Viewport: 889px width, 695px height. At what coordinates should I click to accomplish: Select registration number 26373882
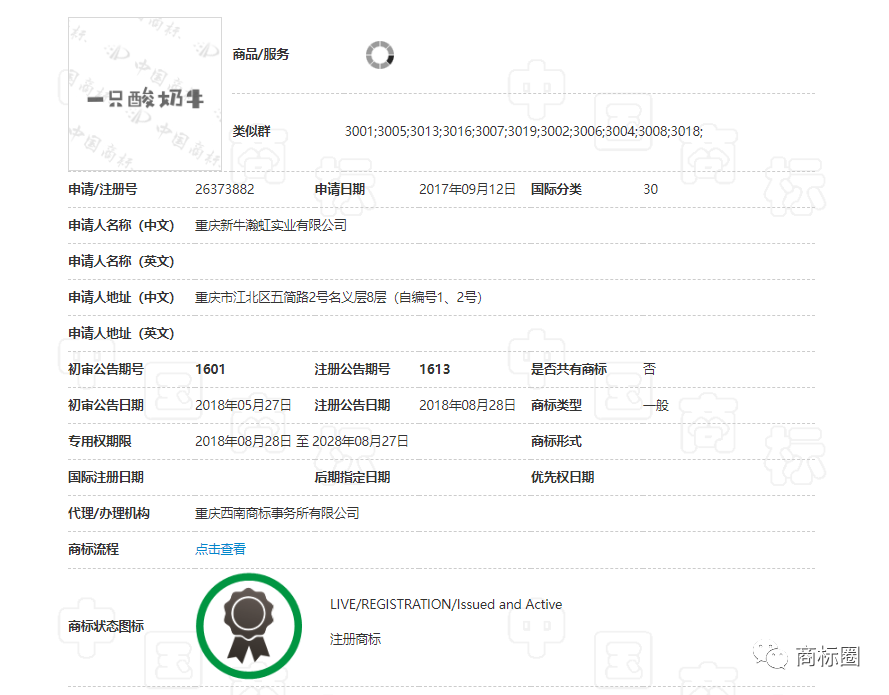coord(225,189)
